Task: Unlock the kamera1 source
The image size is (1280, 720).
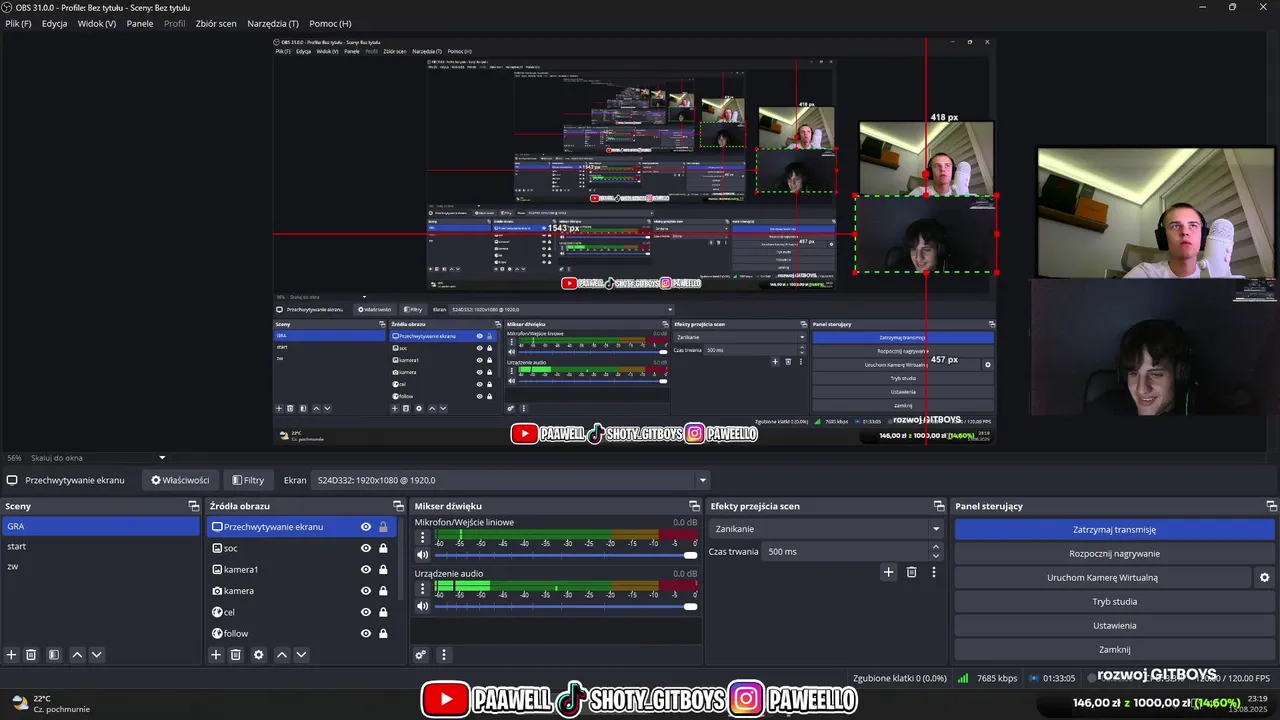Action: coord(383,569)
